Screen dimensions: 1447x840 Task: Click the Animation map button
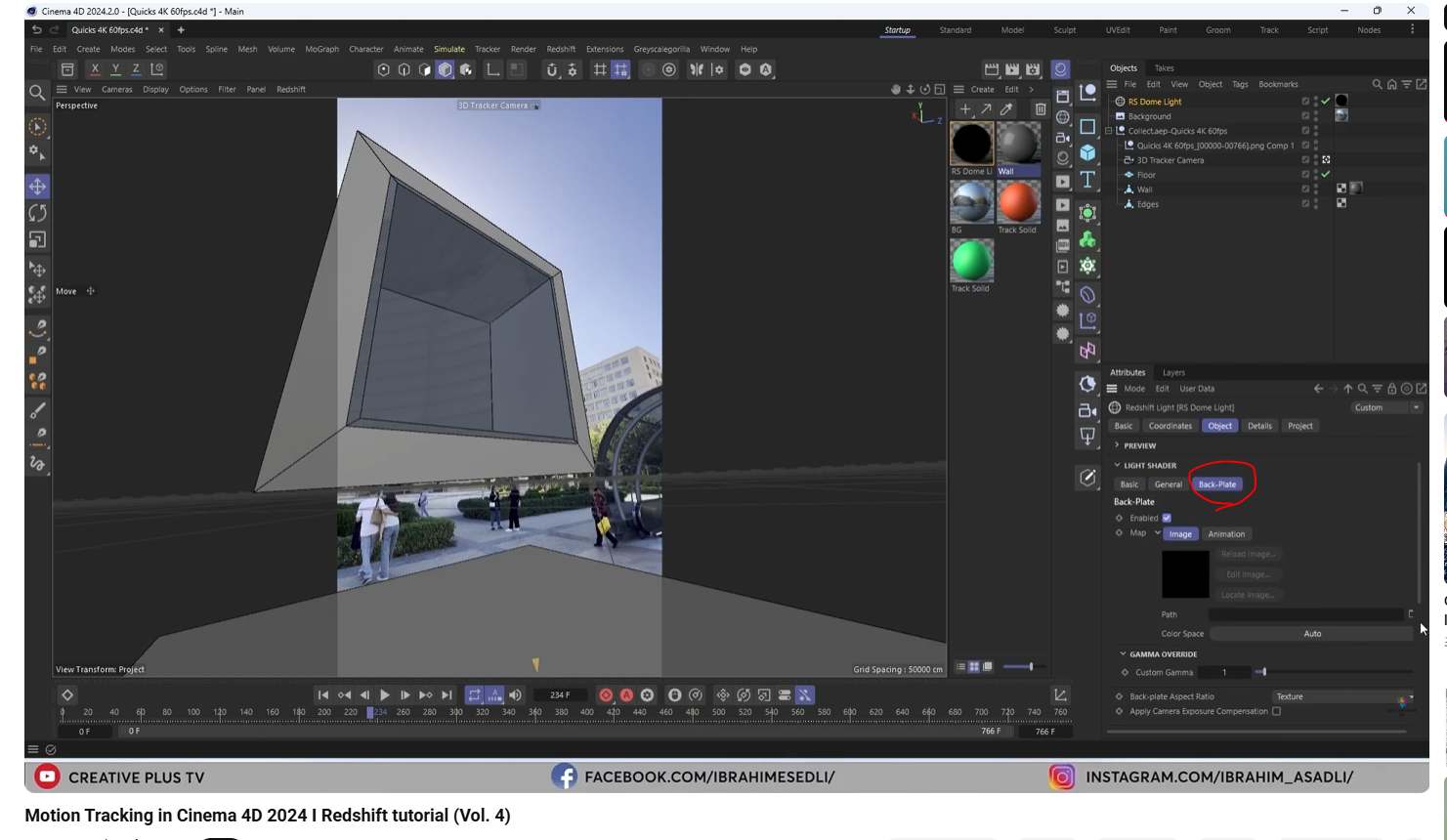[1225, 534]
